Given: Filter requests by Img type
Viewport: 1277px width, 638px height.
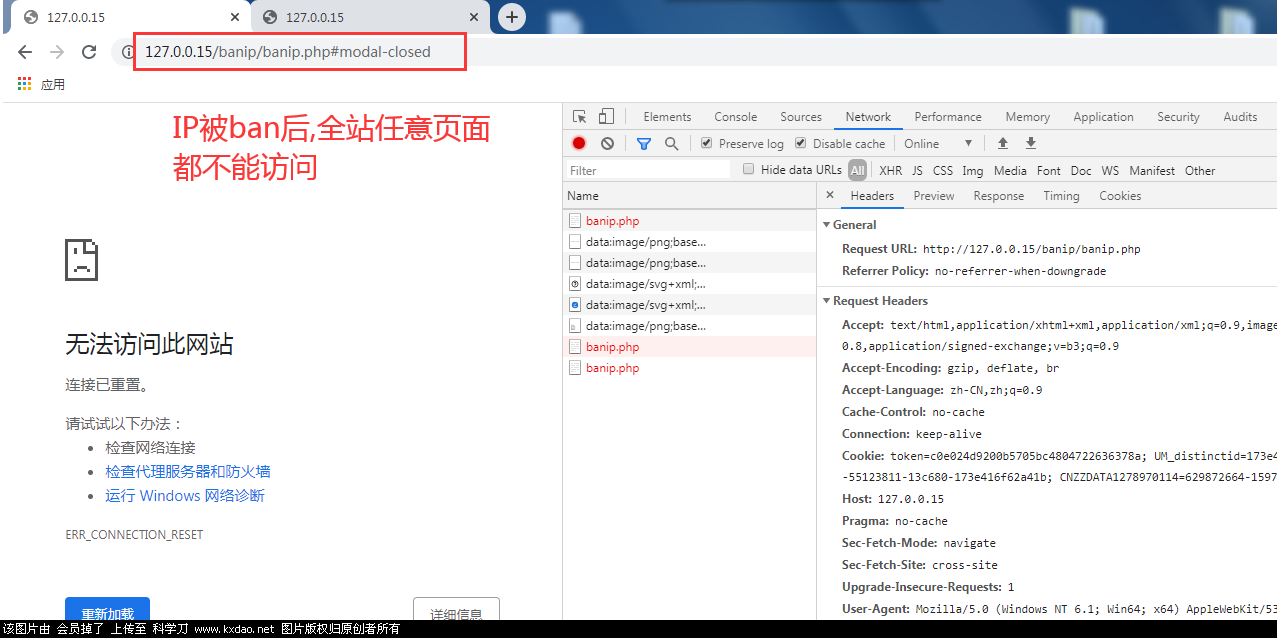Looking at the screenshot, I should (973, 171).
